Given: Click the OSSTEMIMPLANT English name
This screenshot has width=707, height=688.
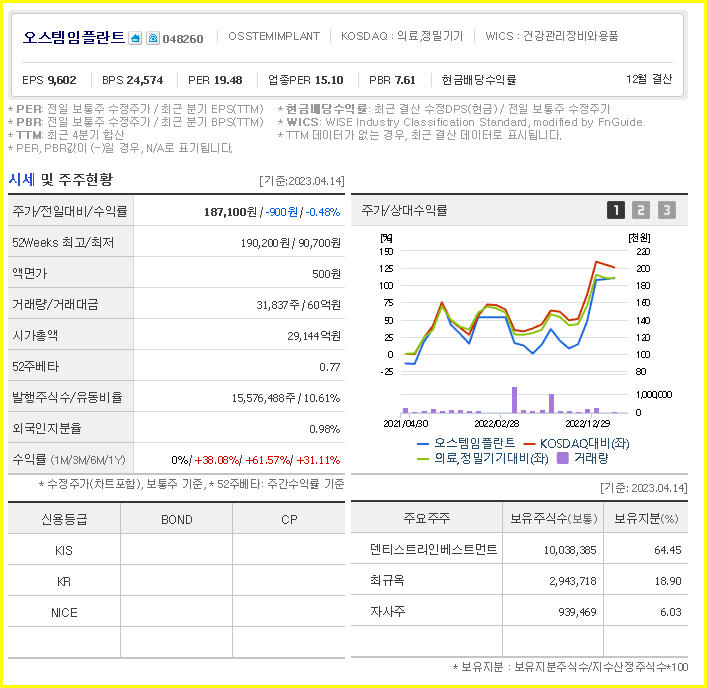Looking at the screenshot, I should click(274, 36).
